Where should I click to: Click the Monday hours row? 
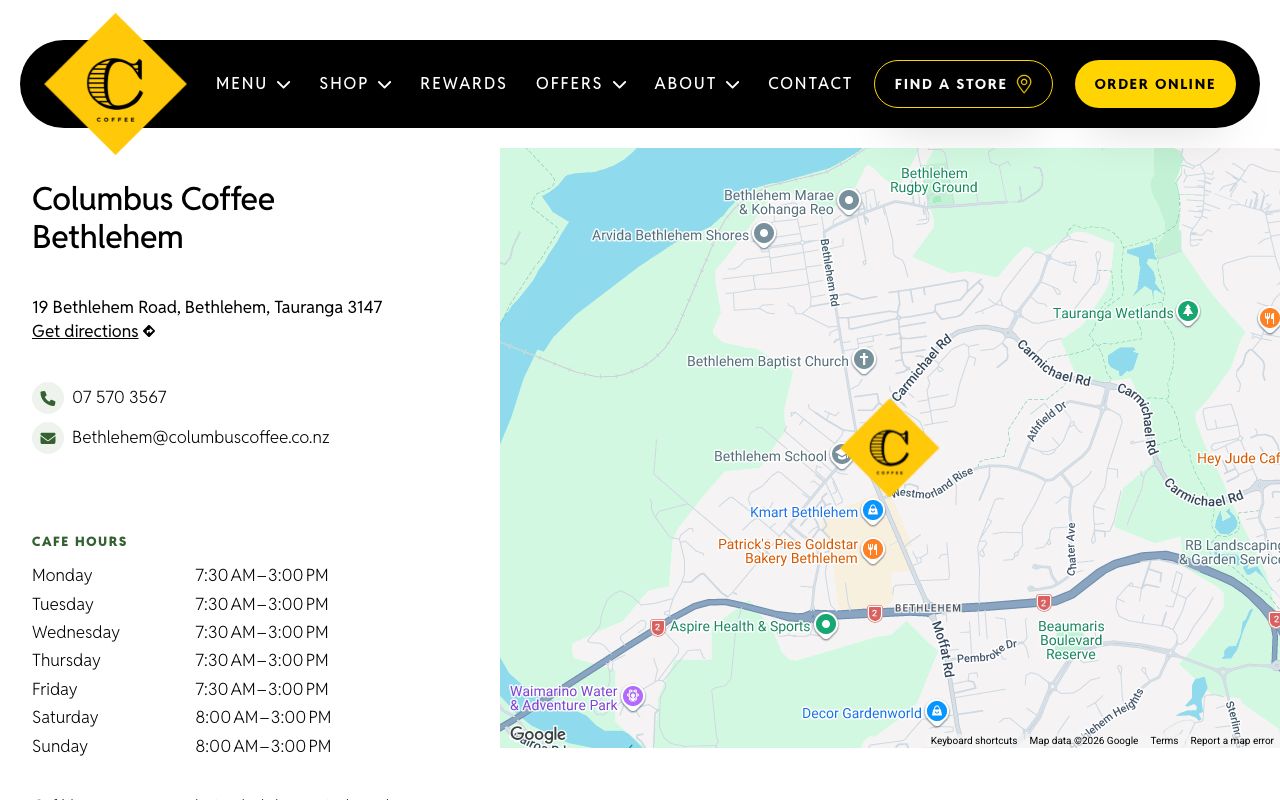(180, 575)
